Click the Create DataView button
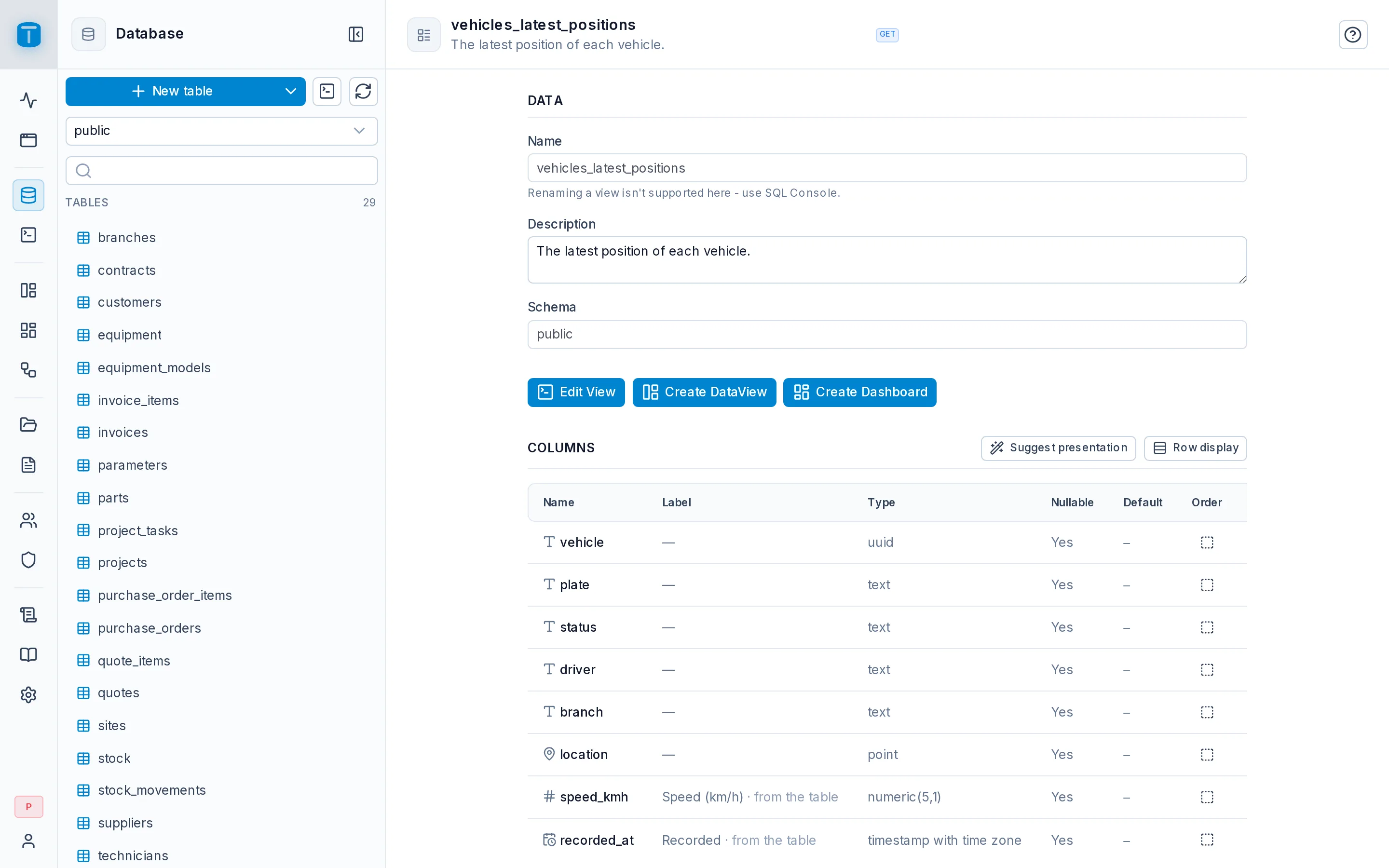 (704, 392)
